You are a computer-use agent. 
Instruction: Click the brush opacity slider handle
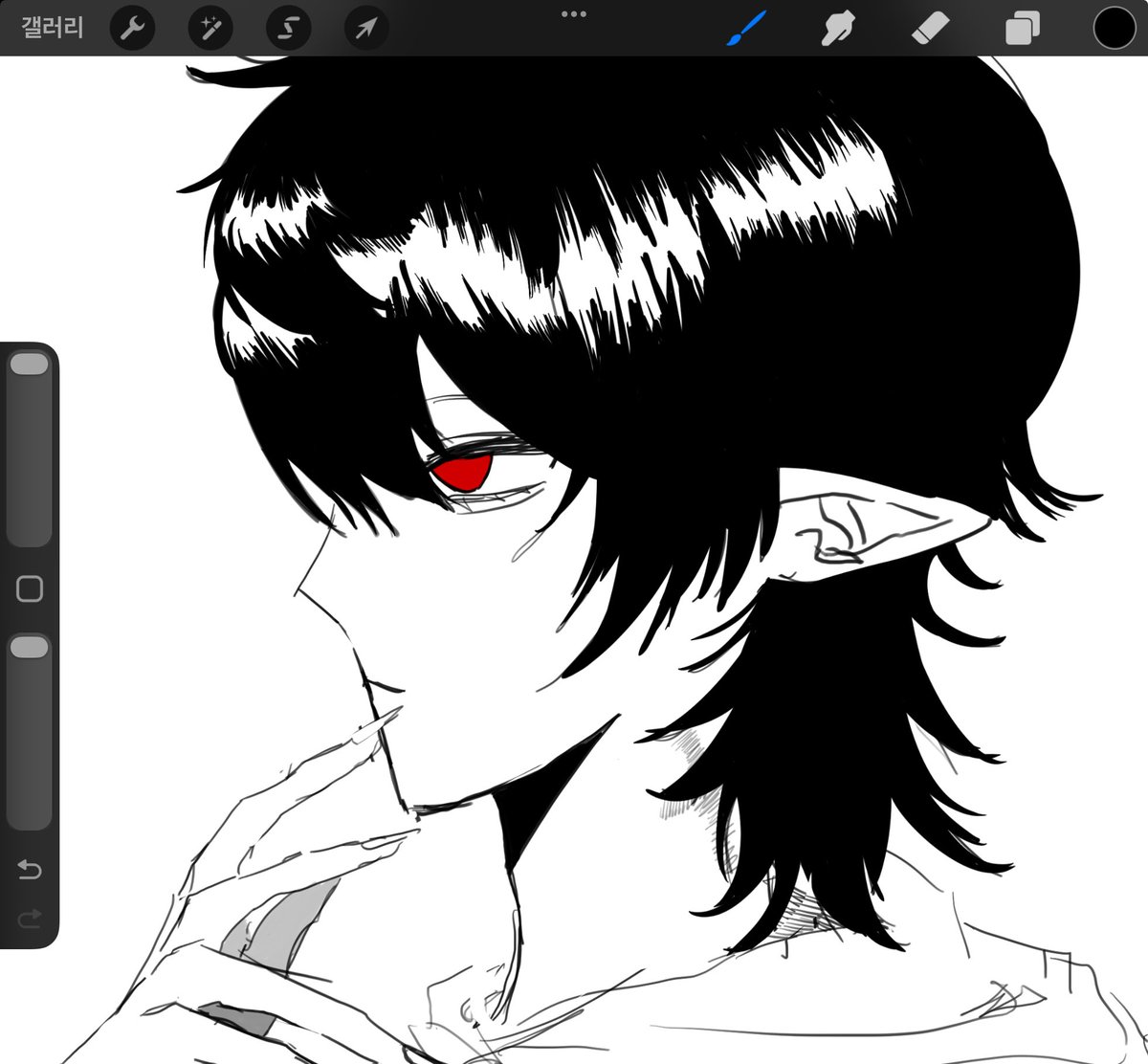[29, 648]
